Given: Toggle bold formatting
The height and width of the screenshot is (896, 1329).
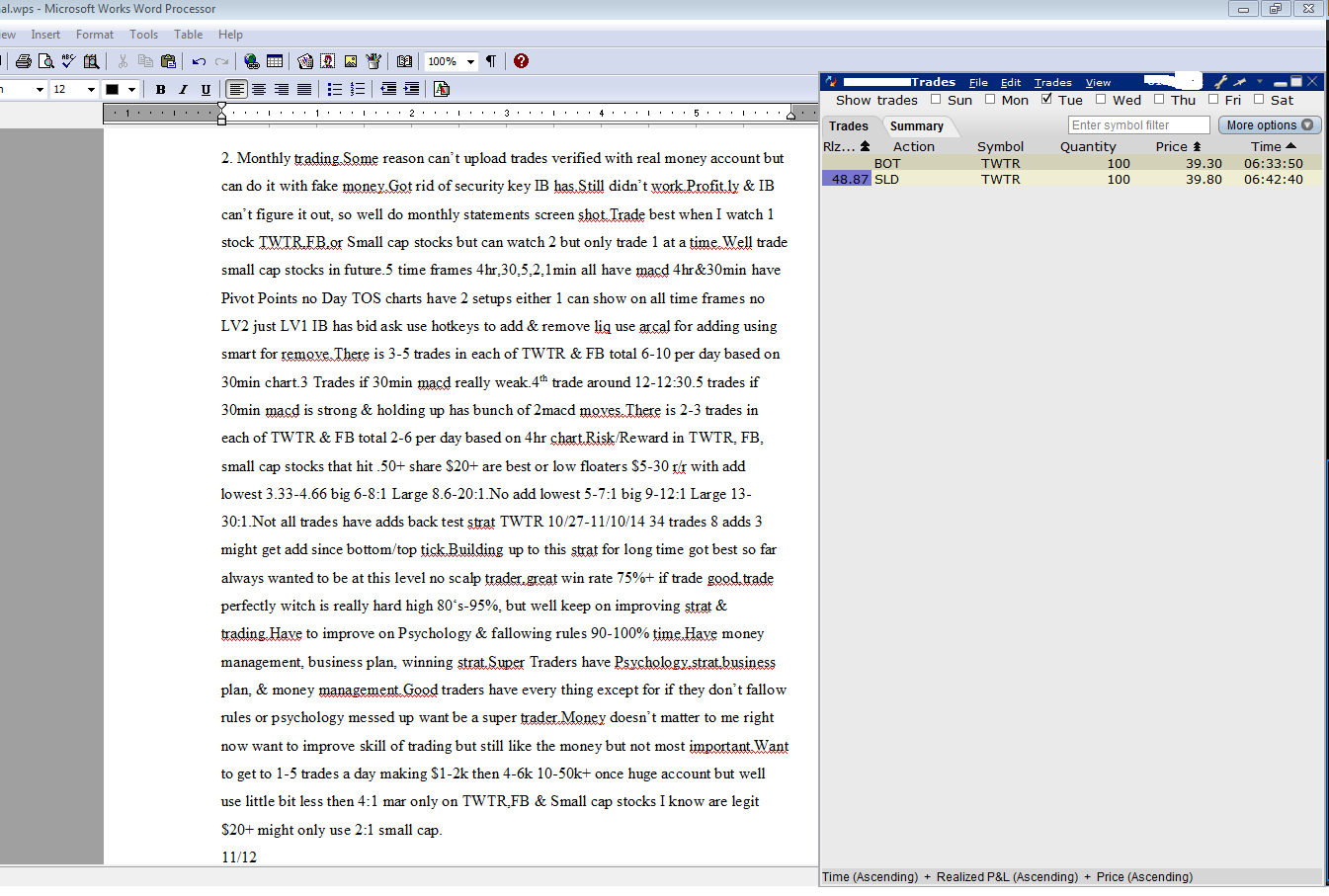Looking at the screenshot, I should click(160, 89).
